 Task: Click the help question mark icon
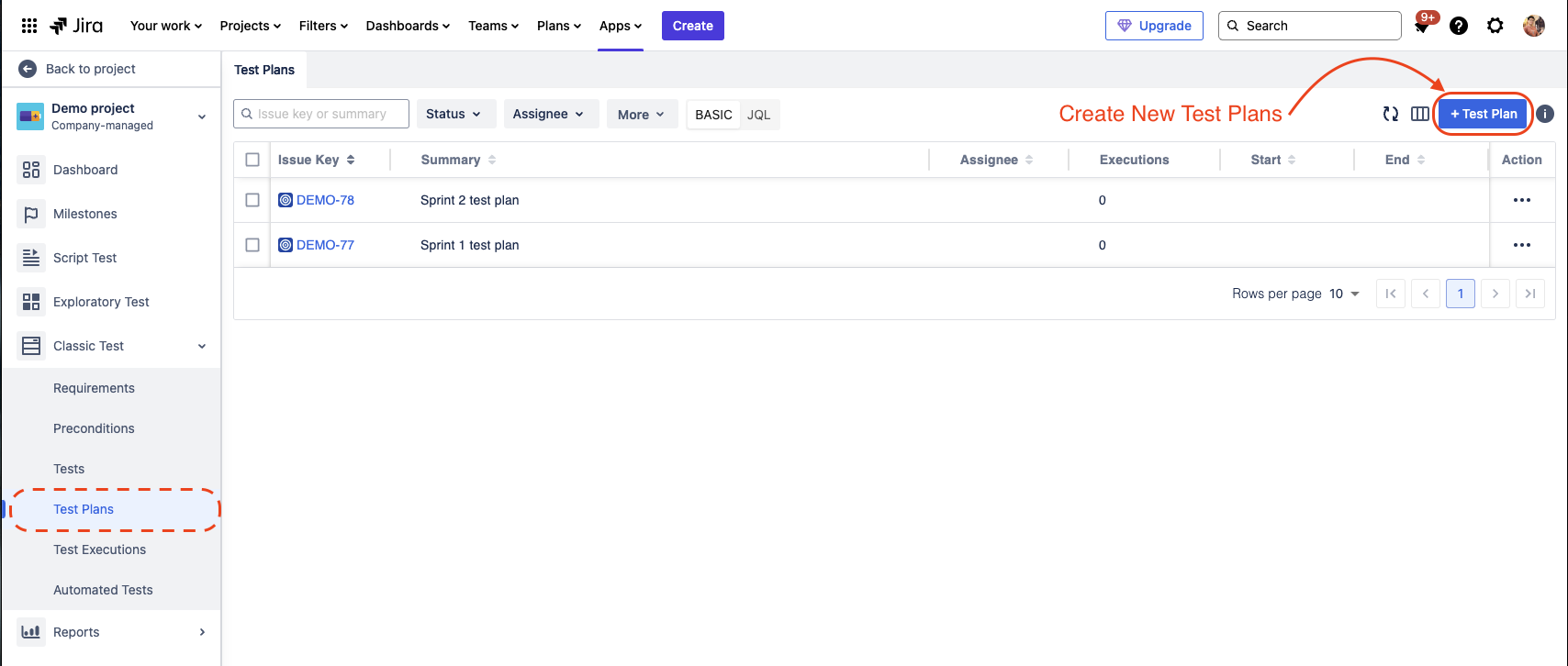click(x=1459, y=26)
